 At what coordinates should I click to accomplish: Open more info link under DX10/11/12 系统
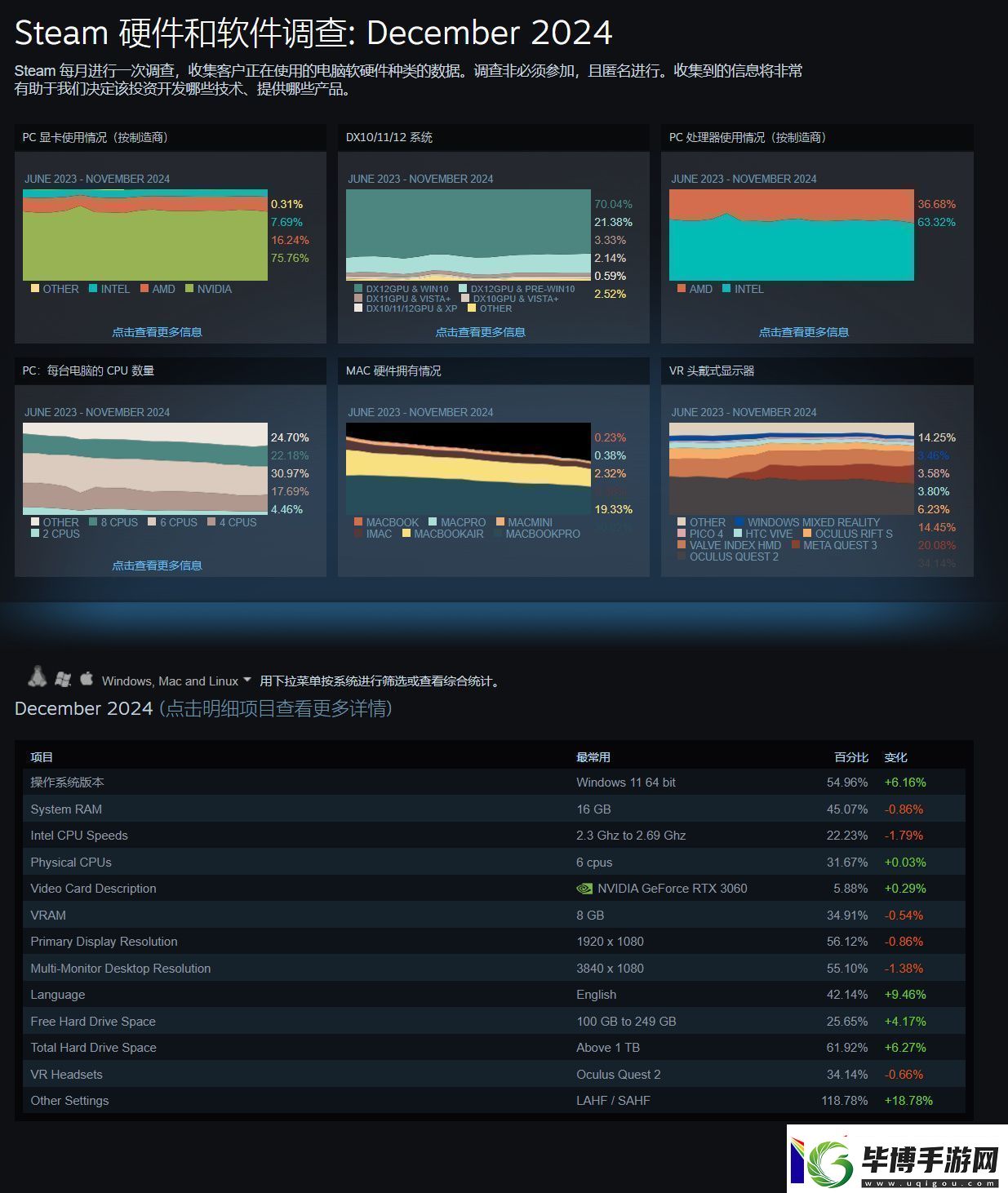(480, 332)
